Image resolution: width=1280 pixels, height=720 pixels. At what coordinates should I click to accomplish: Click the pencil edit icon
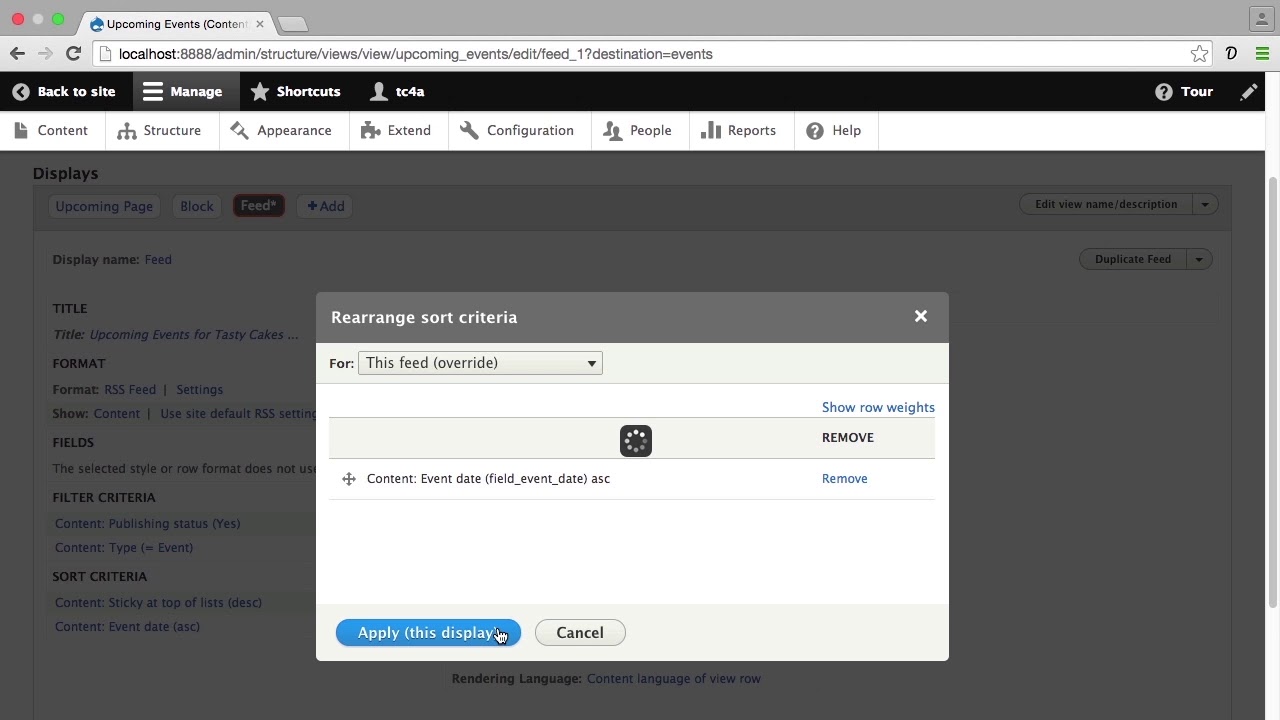click(1249, 91)
